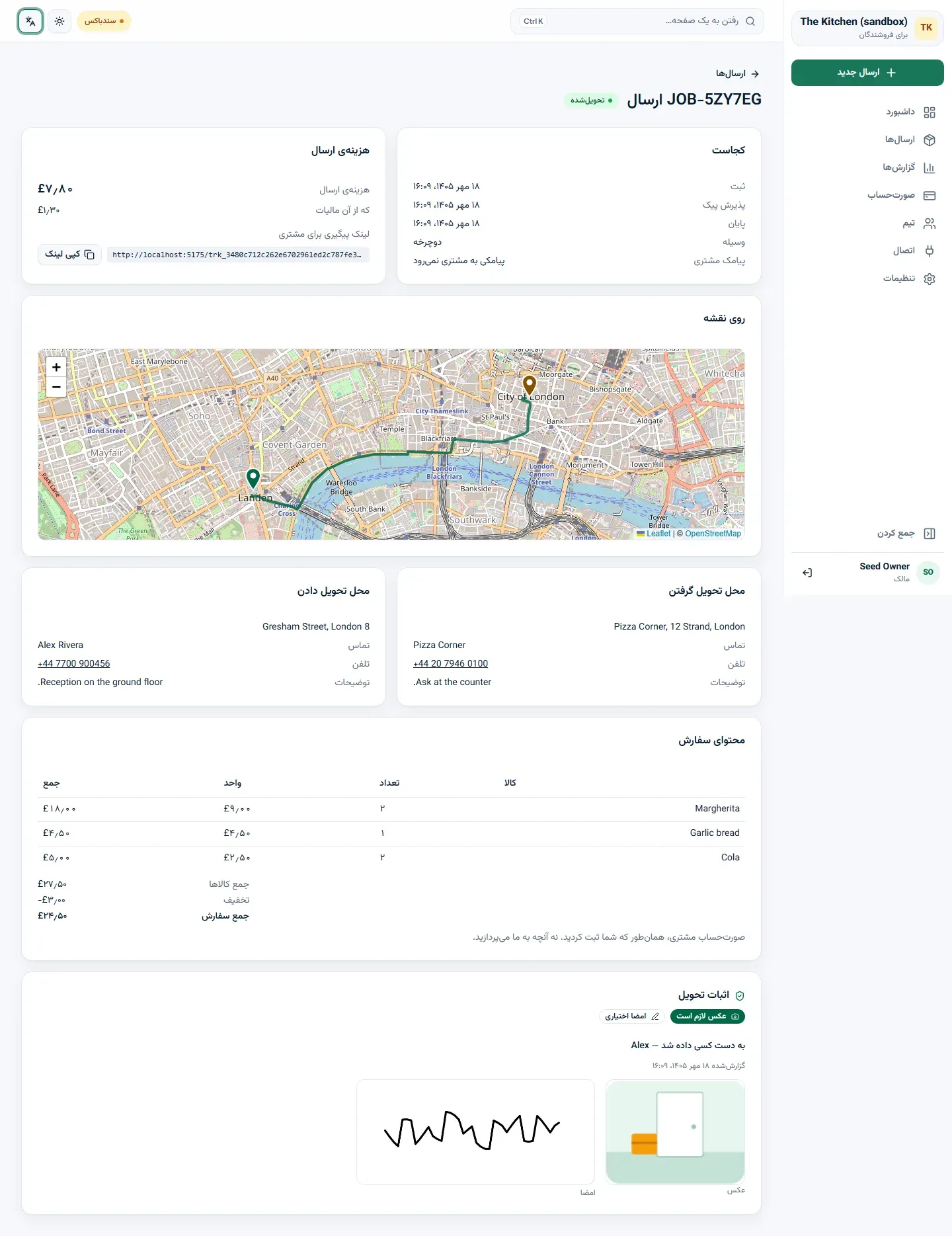
Task: Click the shield icon beside اثبات تحویل
Action: [x=740, y=996]
